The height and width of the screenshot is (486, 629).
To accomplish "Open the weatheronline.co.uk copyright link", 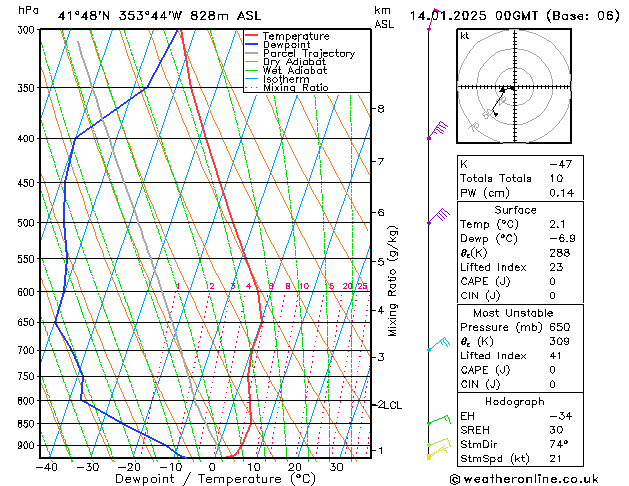I will point(524,479).
